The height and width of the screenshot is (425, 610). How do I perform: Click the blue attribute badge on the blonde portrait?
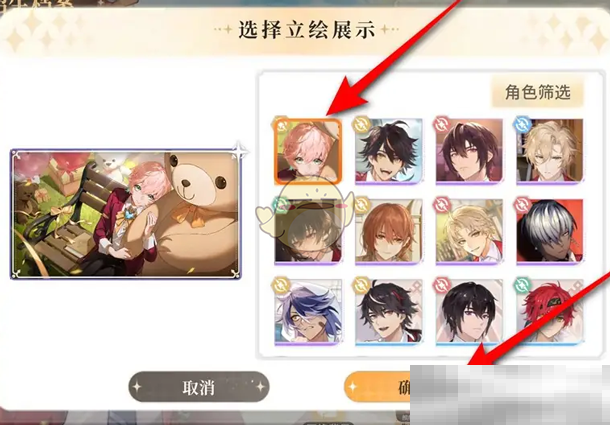tap(524, 124)
